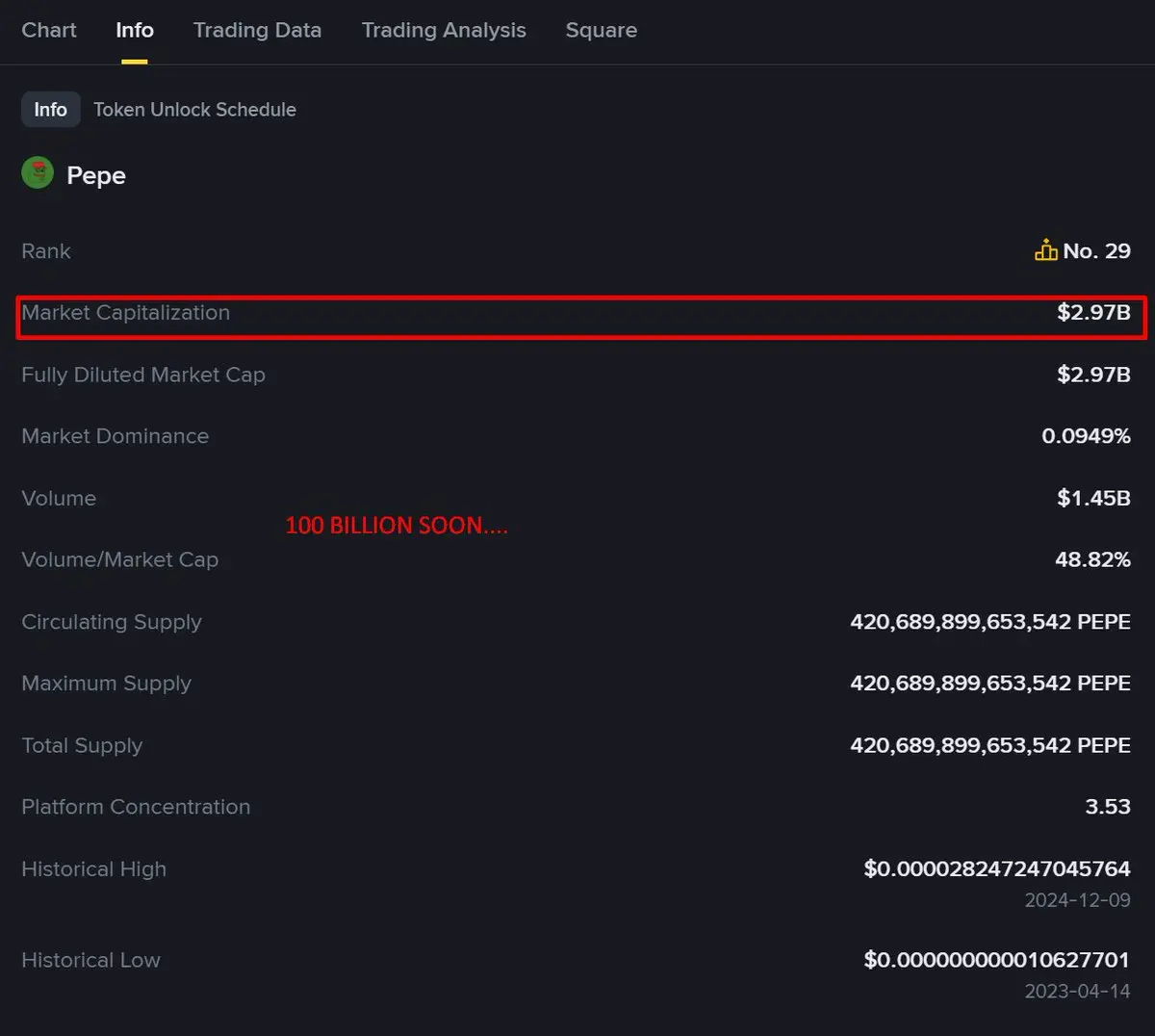Viewport: 1155px width, 1036px height.
Task: Click the Maximum Supply label
Action: (x=107, y=684)
